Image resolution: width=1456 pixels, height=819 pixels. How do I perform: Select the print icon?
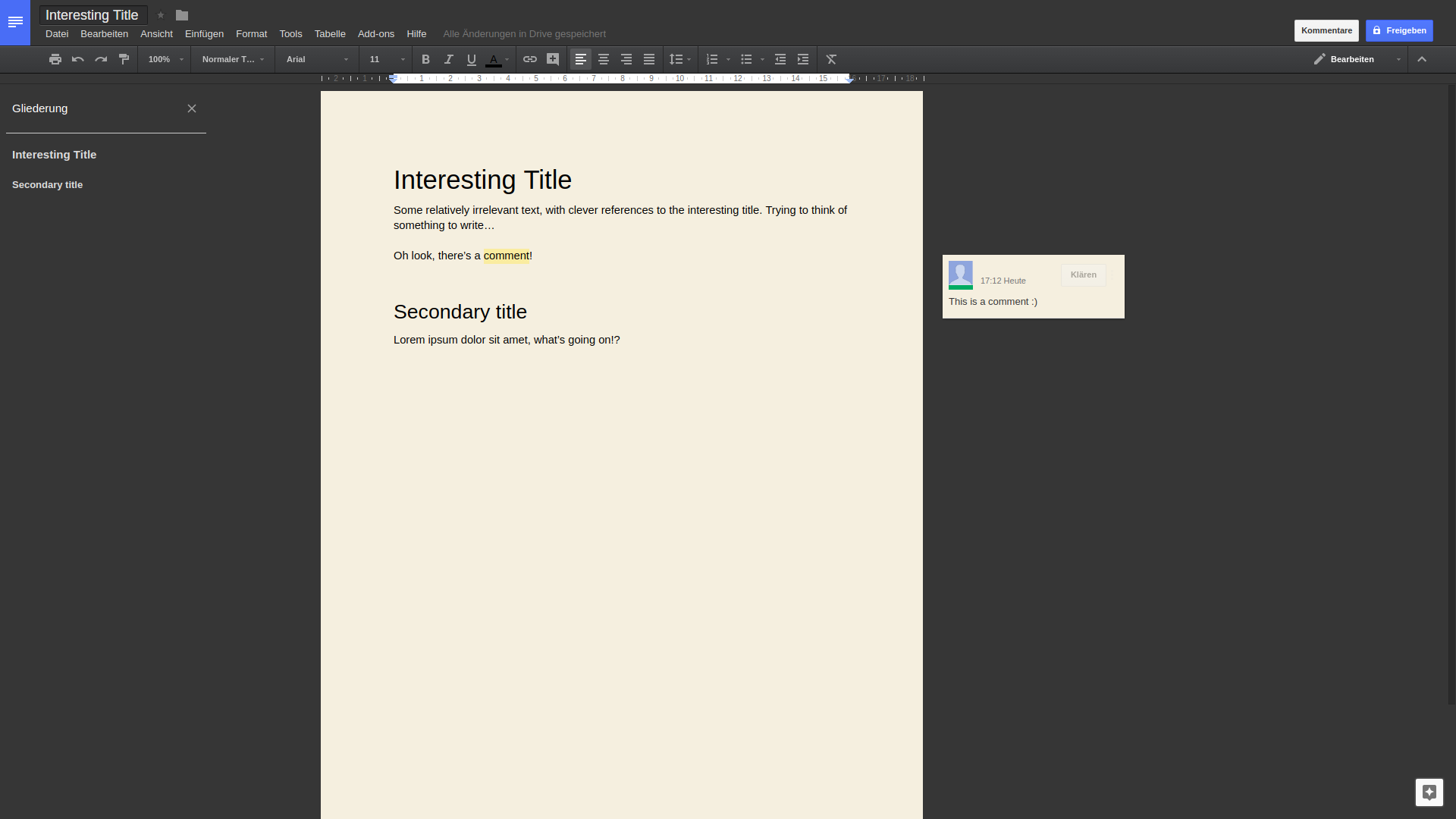[55, 59]
